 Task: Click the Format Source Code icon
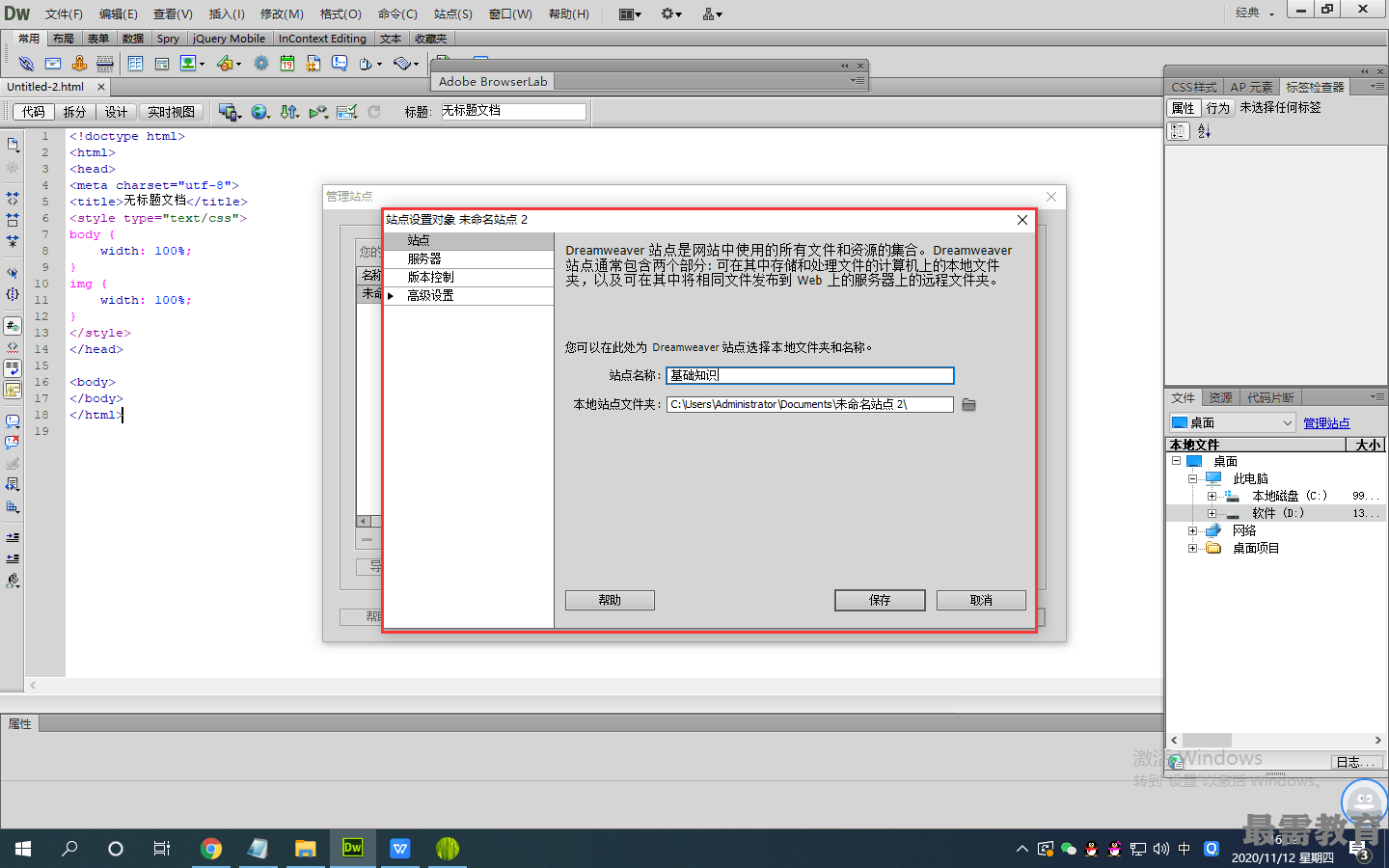13,581
